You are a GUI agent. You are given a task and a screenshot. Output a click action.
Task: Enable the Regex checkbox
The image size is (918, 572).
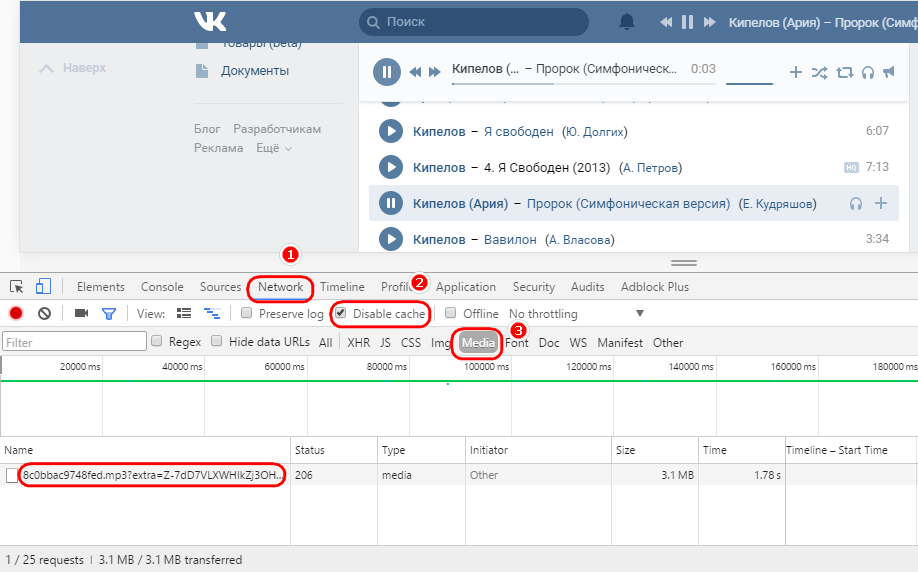[x=156, y=341]
